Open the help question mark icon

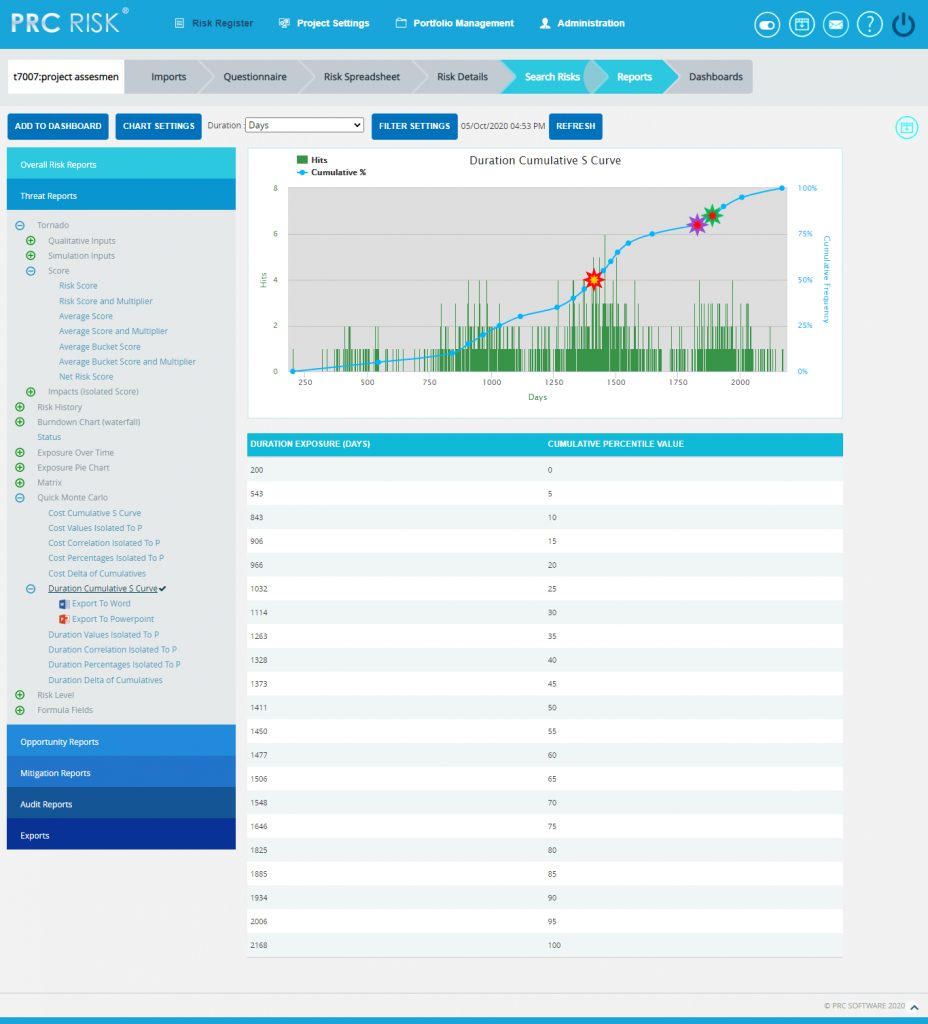[x=869, y=25]
